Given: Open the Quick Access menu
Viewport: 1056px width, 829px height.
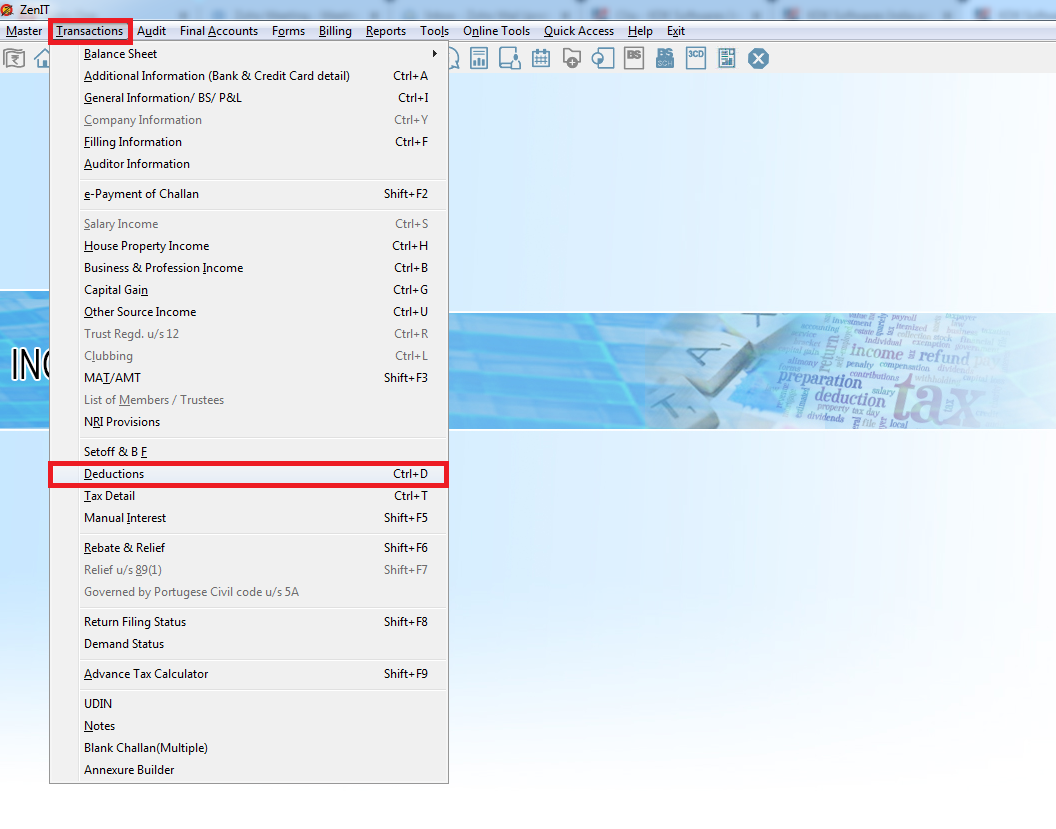Looking at the screenshot, I should (579, 31).
